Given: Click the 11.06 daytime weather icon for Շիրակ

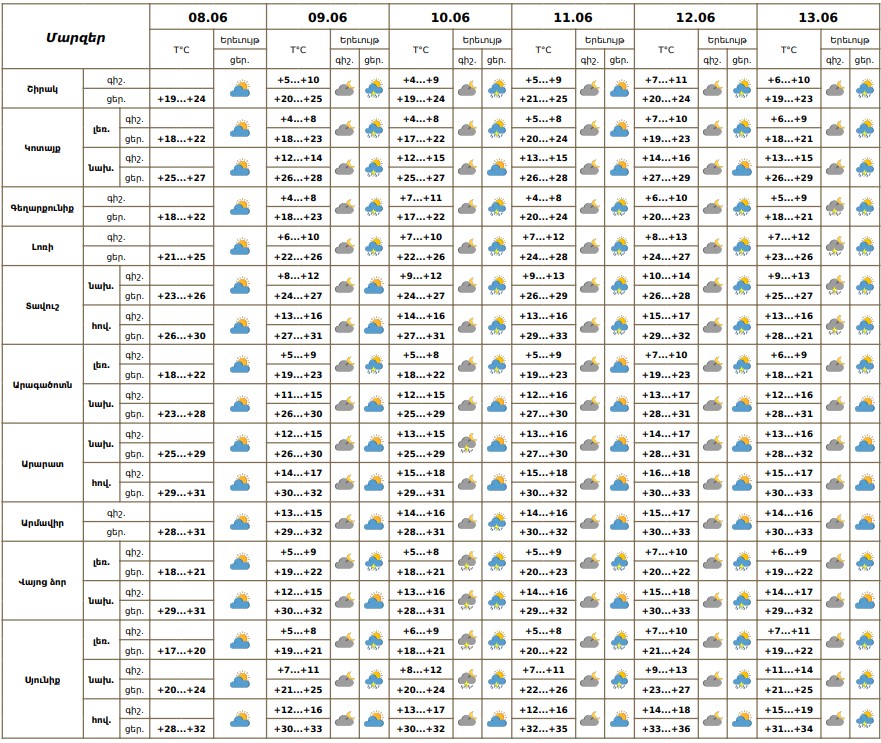Looking at the screenshot, I should (x=619, y=89).
